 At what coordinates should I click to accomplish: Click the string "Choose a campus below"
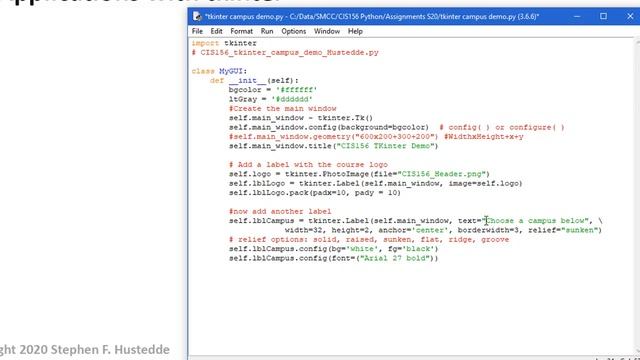(535, 221)
